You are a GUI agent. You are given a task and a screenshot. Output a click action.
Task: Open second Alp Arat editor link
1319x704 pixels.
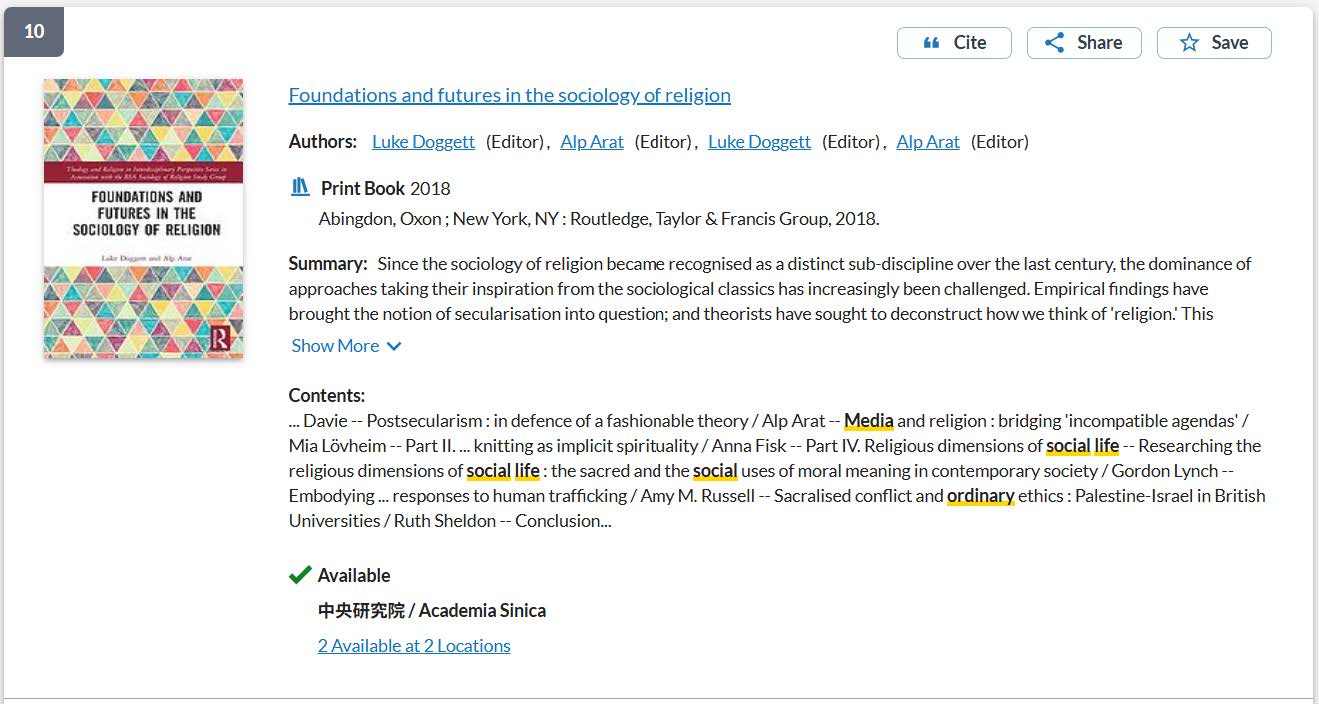pos(928,142)
